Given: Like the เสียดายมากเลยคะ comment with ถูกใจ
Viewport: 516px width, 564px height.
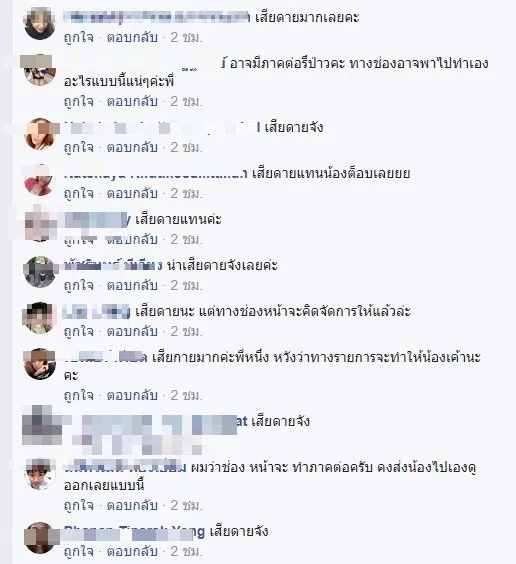Looking at the screenshot, I should (78, 37).
